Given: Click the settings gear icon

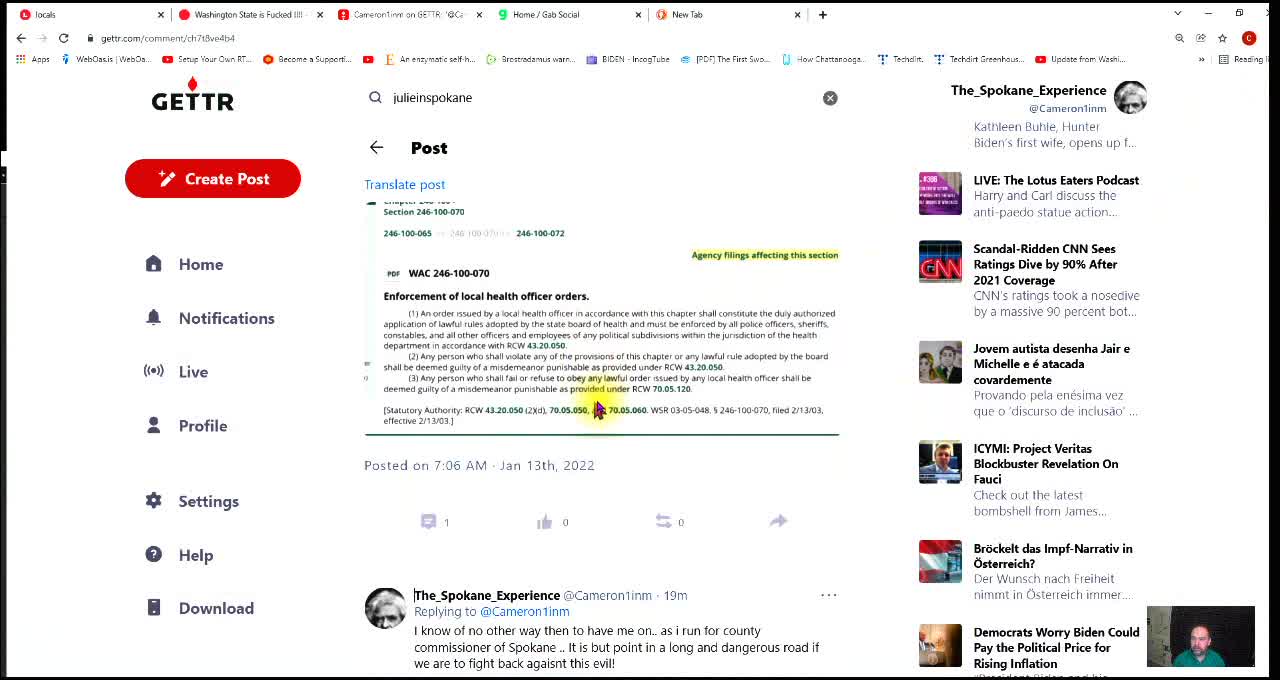Looking at the screenshot, I should tap(153, 500).
